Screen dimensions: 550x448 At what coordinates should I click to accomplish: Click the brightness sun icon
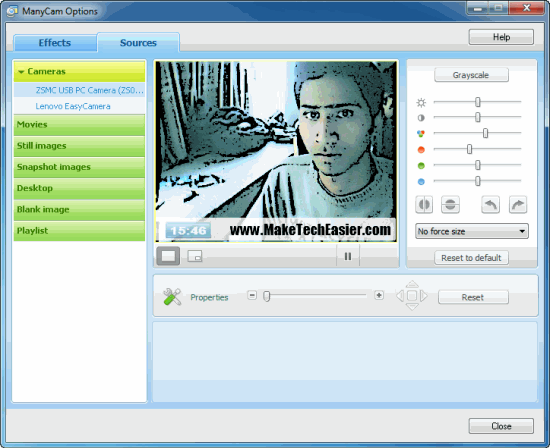421,102
